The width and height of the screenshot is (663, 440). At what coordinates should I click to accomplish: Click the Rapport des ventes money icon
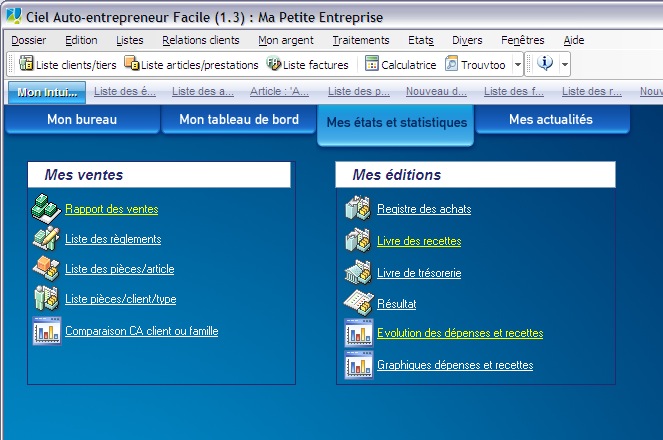47,208
